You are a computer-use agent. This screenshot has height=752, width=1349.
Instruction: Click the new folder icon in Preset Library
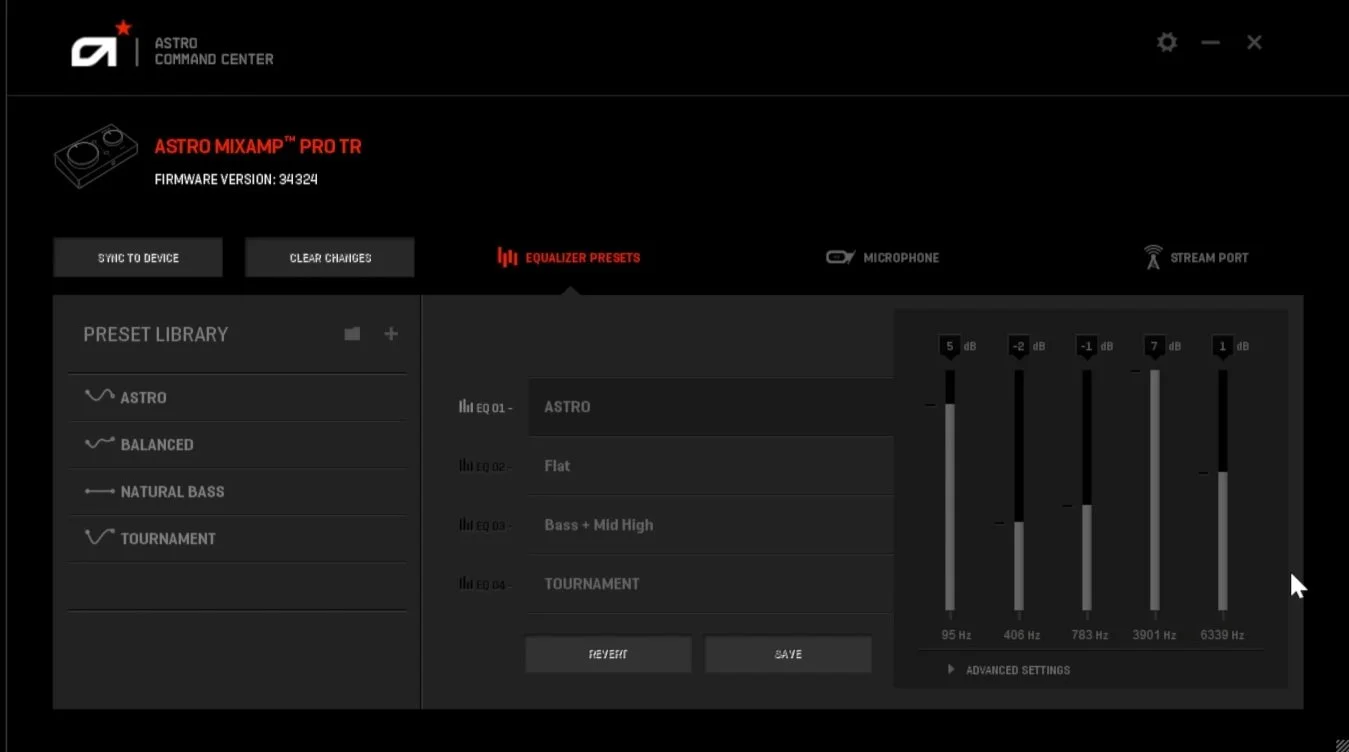point(352,334)
